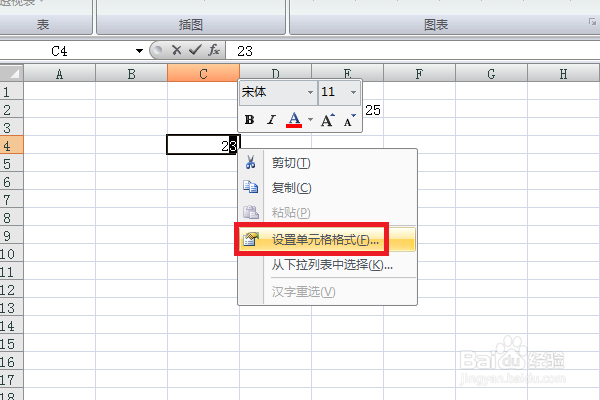The image size is (600, 400).
Task: Decrease font size with the smaller A
Action: (350, 120)
